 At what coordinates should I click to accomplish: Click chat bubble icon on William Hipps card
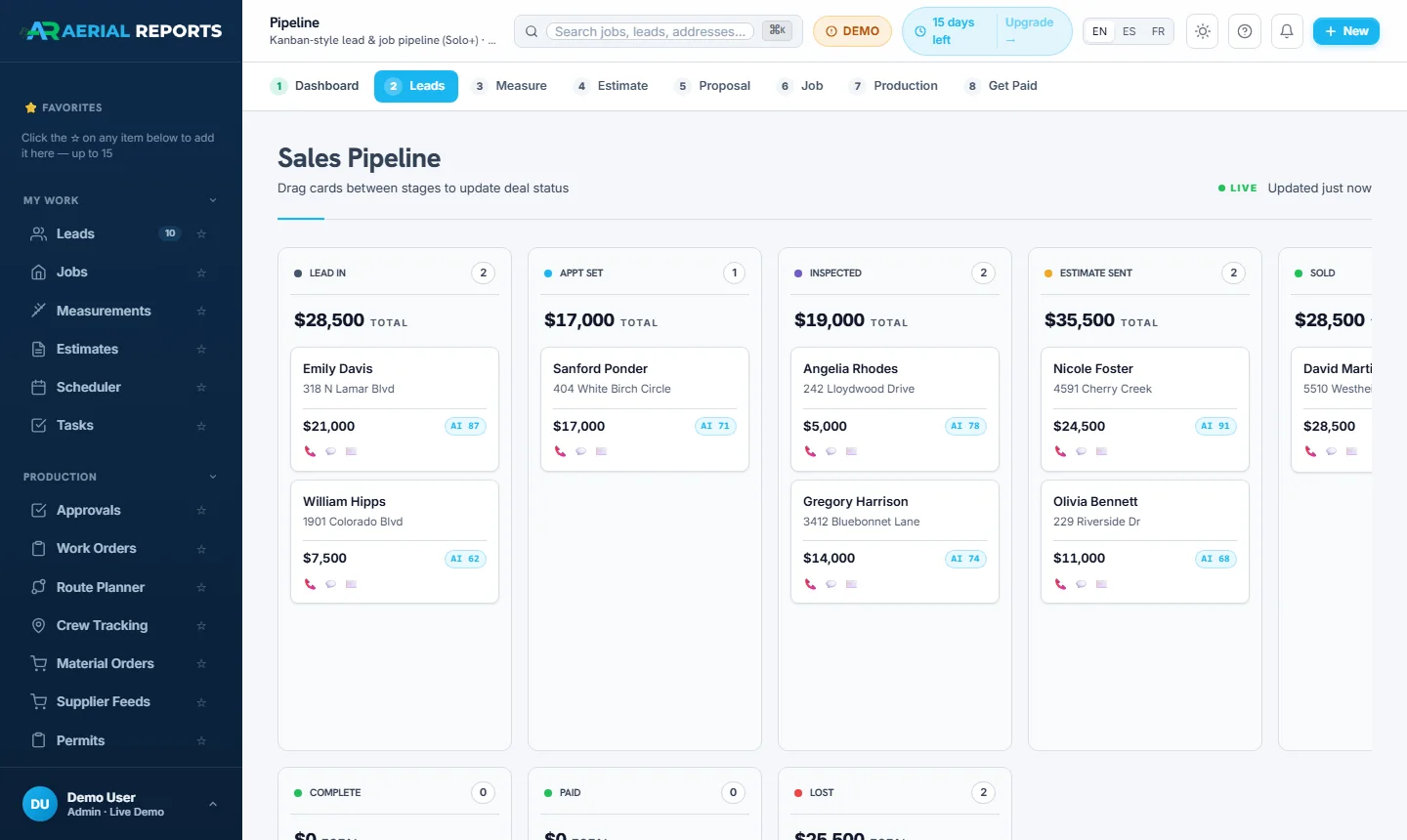(x=330, y=584)
